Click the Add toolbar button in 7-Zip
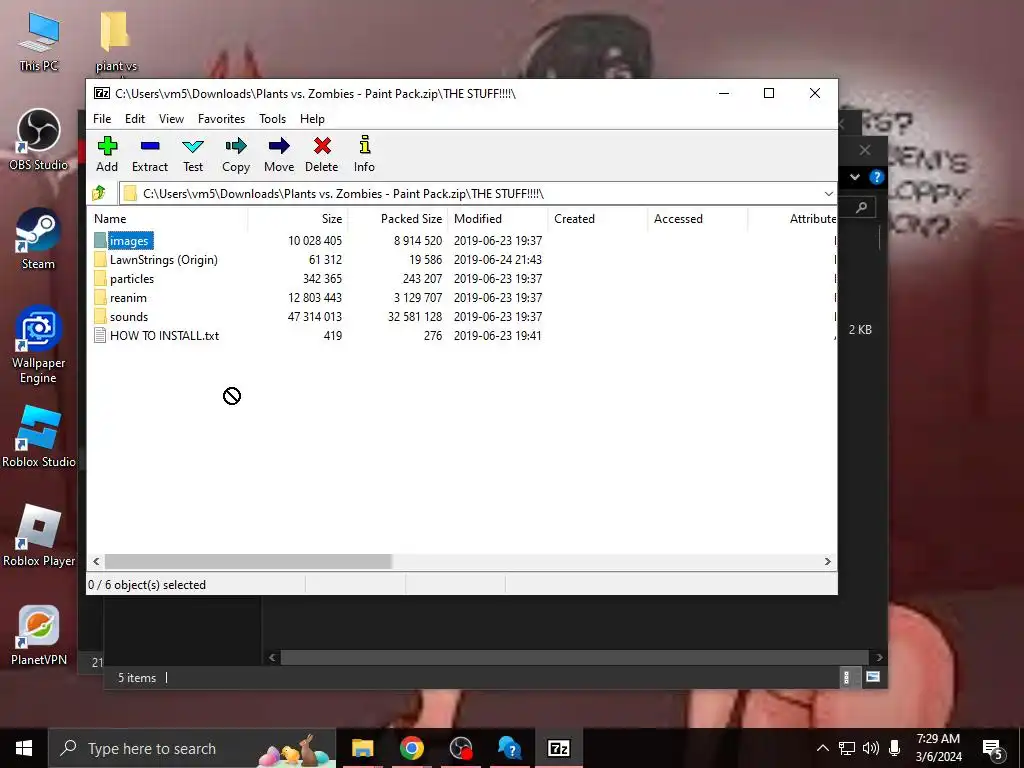The image size is (1024, 768). click(107, 155)
